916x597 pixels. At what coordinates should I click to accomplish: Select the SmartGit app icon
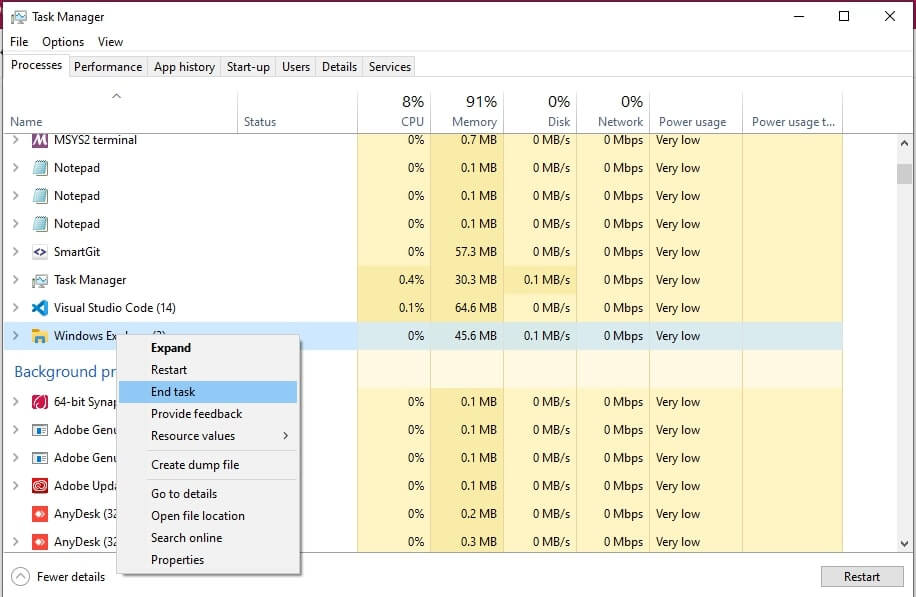tap(40, 252)
